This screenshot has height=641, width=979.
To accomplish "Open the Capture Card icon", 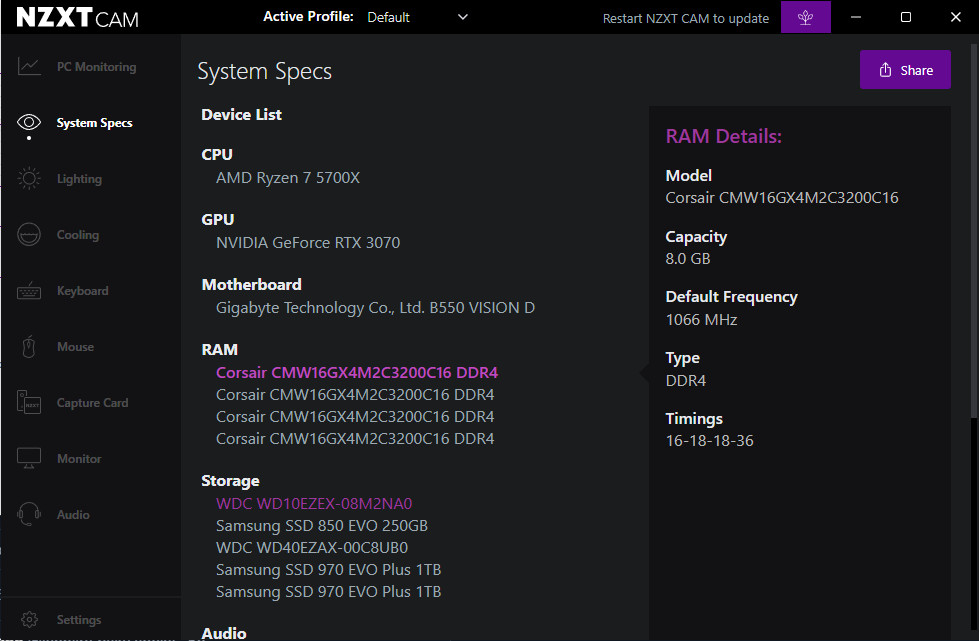I will [29, 403].
